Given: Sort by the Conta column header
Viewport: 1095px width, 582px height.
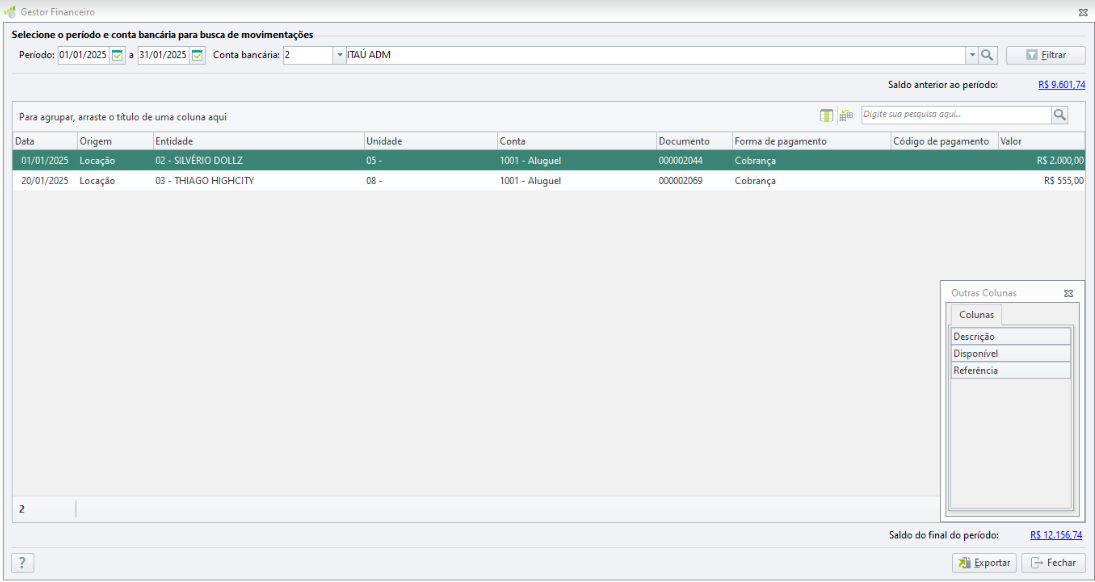Looking at the screenshot, I should 577,141.
